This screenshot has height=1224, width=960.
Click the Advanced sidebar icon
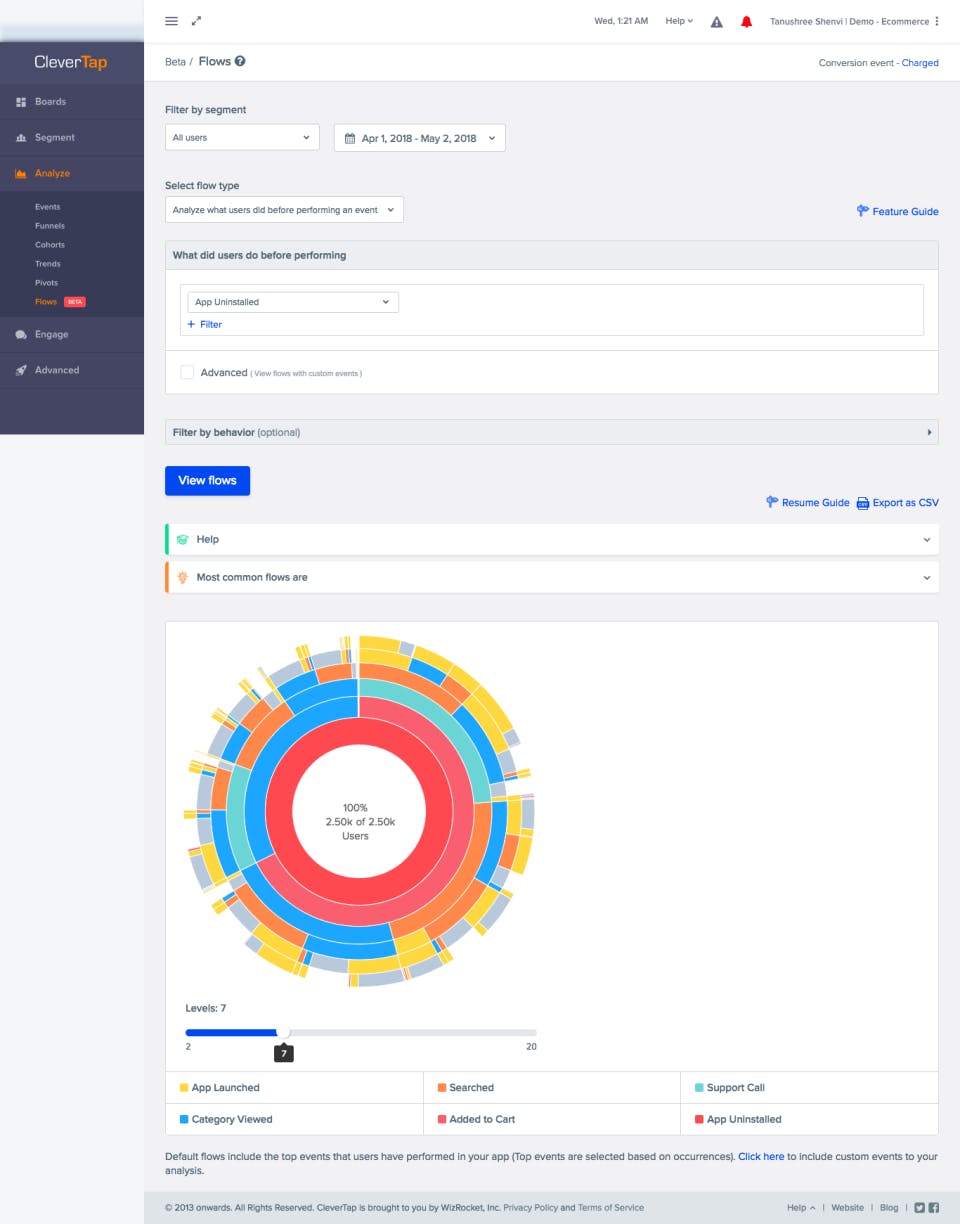(x=21, y=369)
